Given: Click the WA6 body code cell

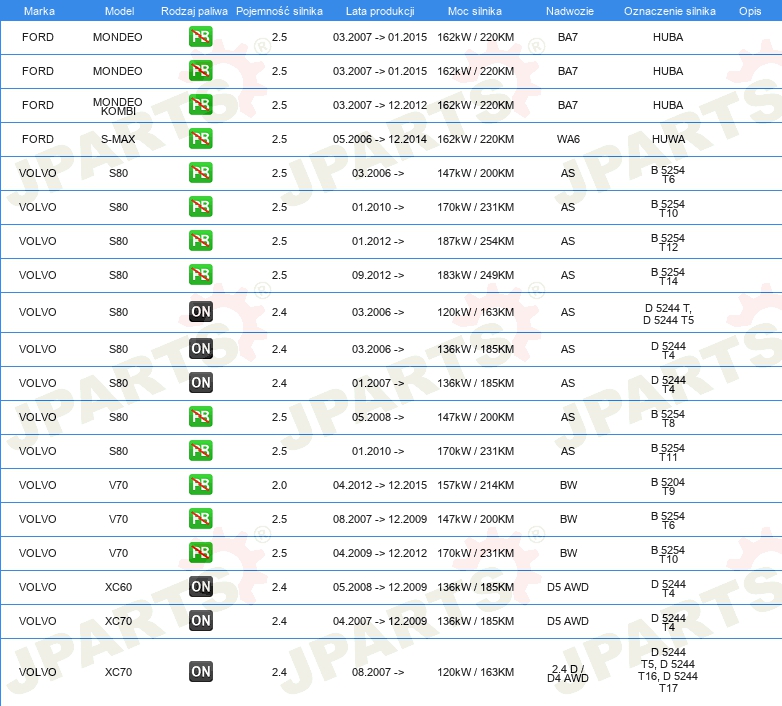Looking at the screenshot, I should pos(568,139).
